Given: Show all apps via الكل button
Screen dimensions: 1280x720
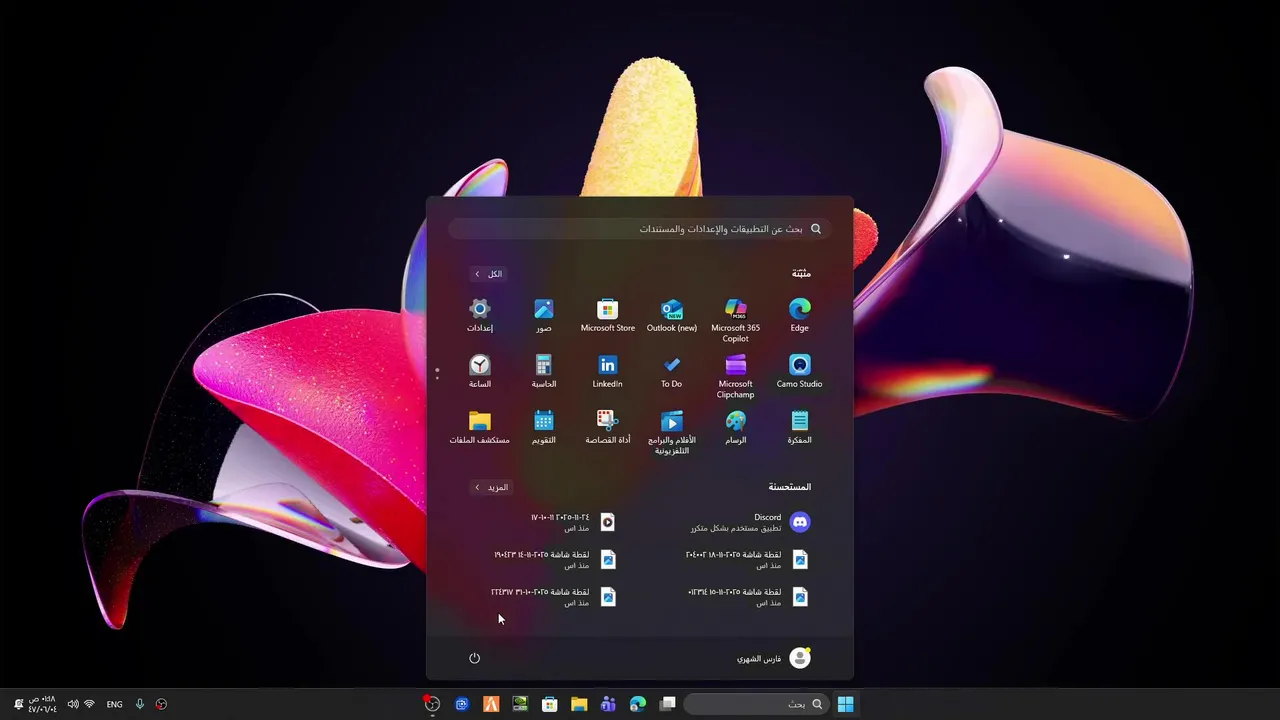Looking at the screenshot, I should (x=489, y=274).
